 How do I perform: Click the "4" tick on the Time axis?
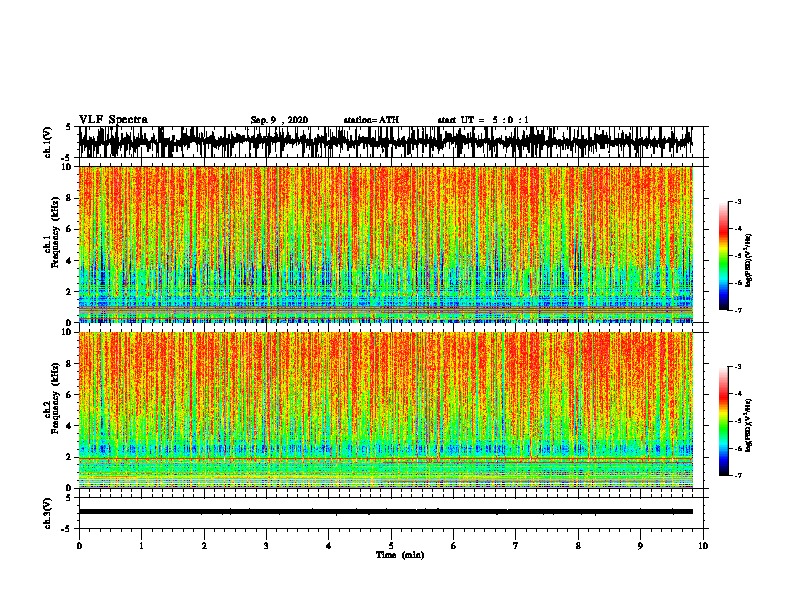(x=329, y=546)
